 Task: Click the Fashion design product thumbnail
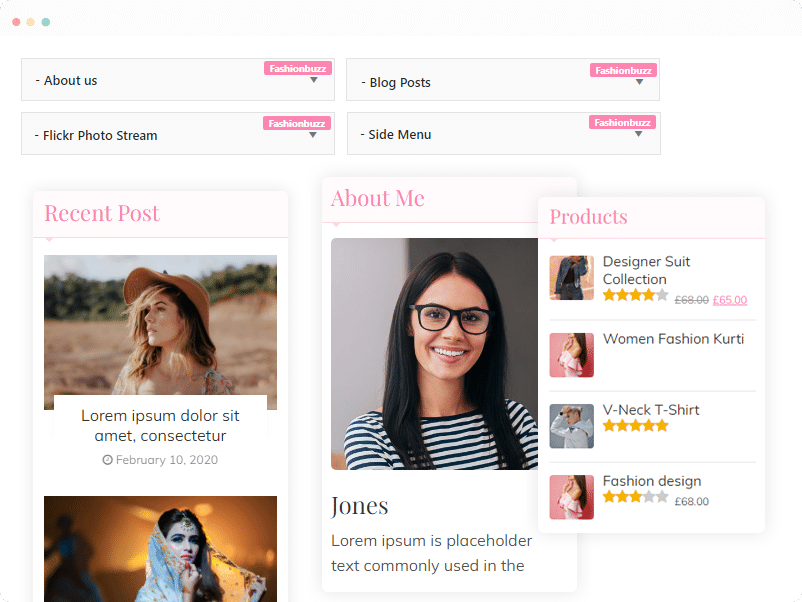pos(572,497)
